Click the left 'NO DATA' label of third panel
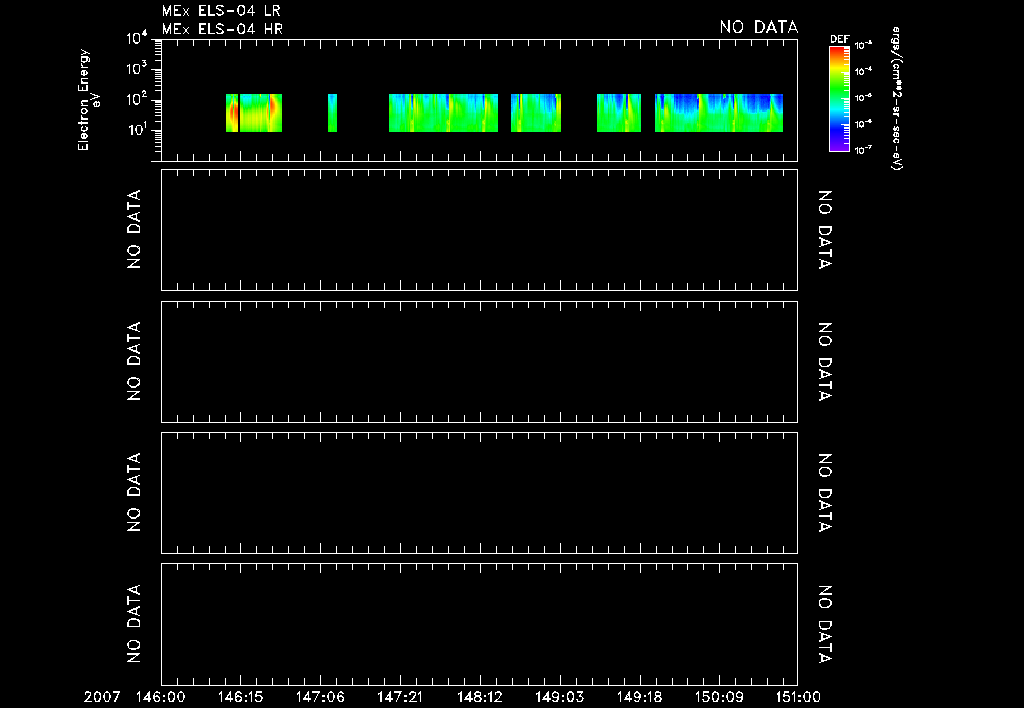Image resolution: width=1024 pixels, height=708 pixels. [x=134, y=361]
